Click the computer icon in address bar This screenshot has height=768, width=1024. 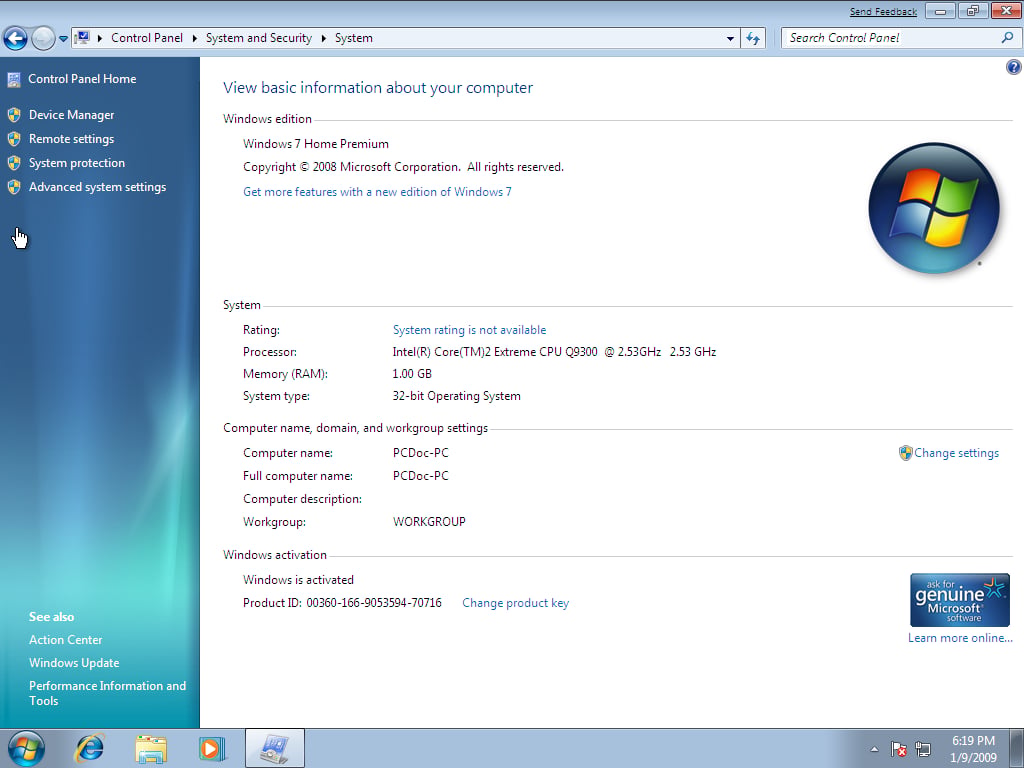point(82,38)
